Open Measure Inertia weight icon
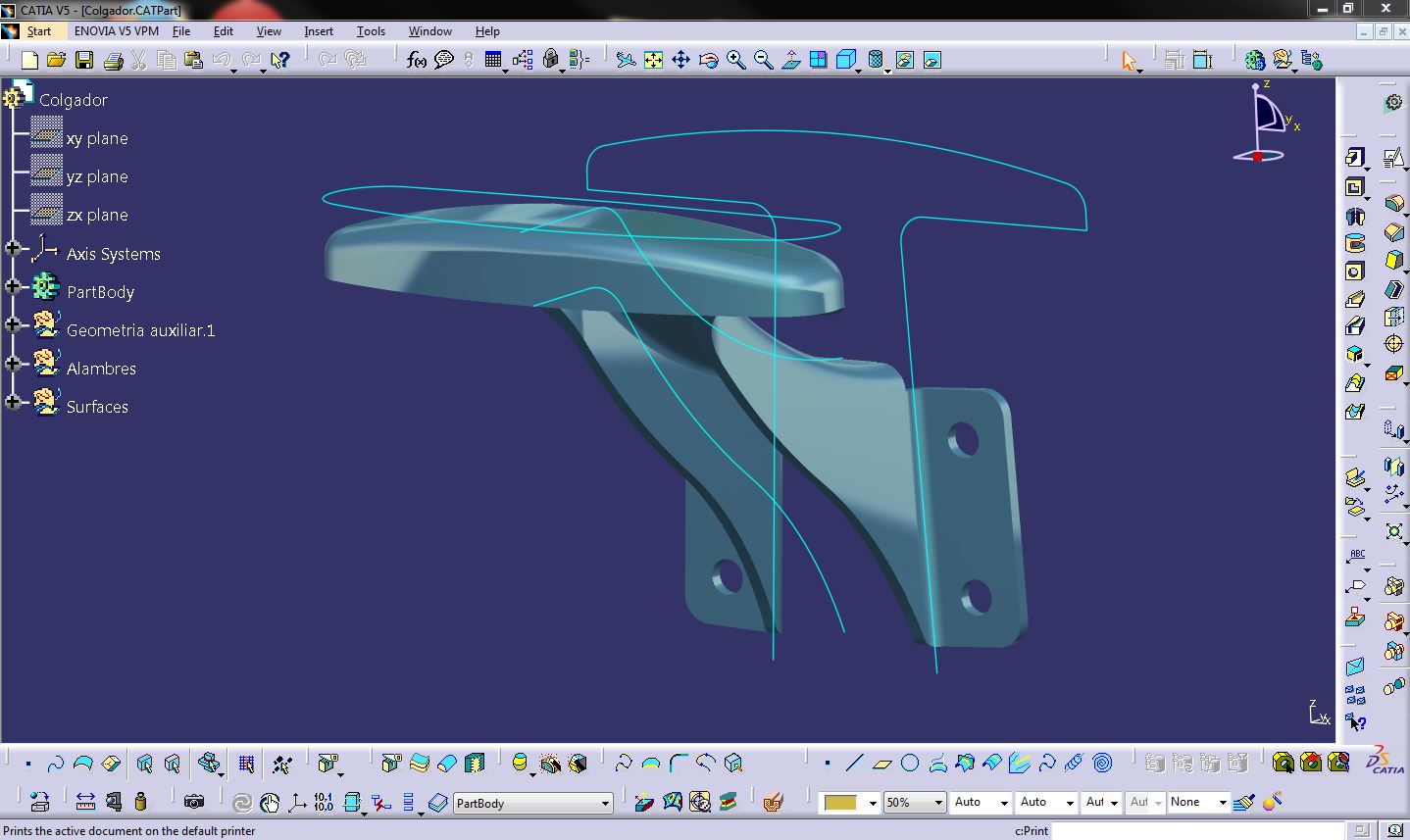 [x=140, y=802]
